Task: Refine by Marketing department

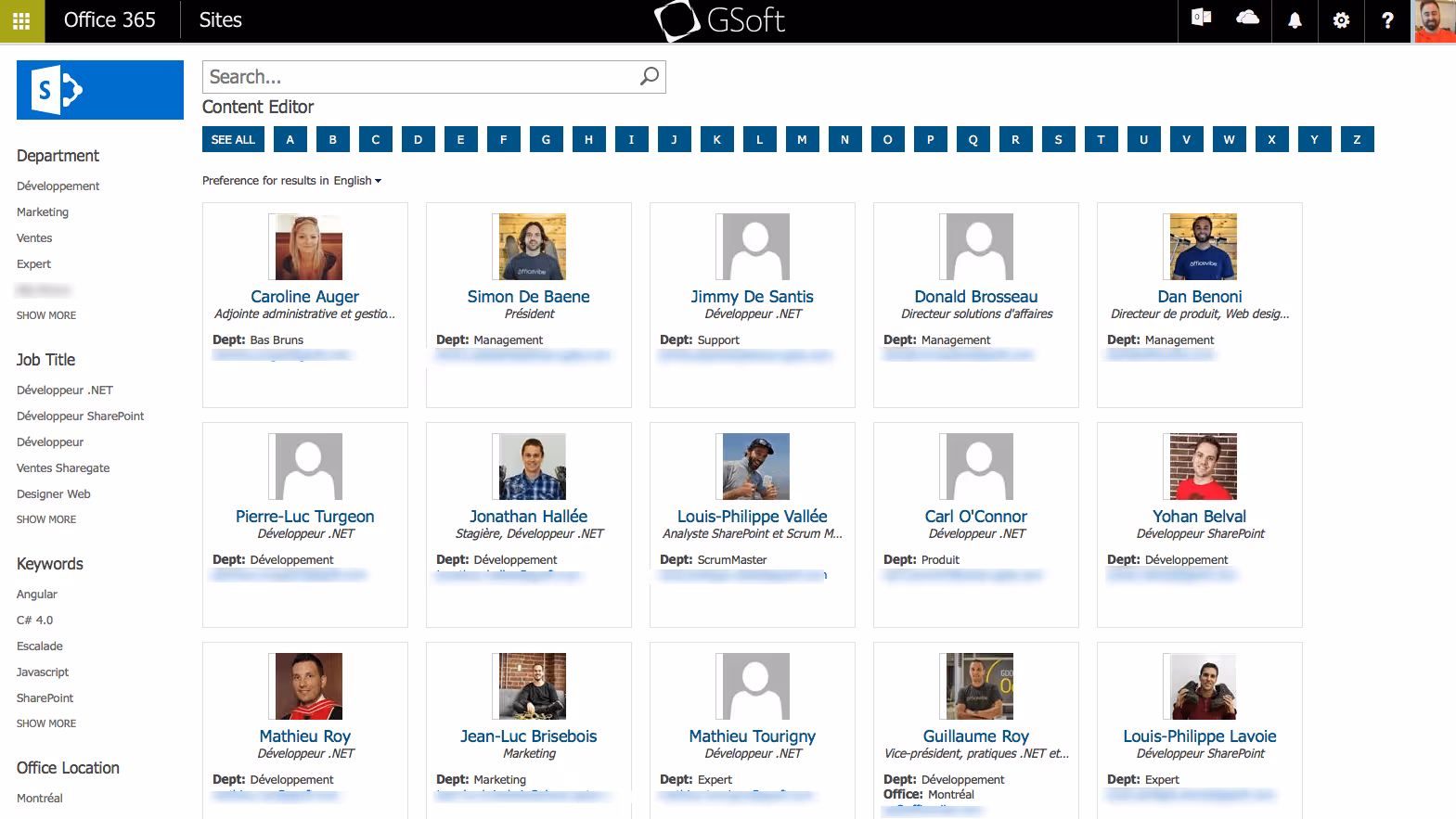Action: [43, 212]
